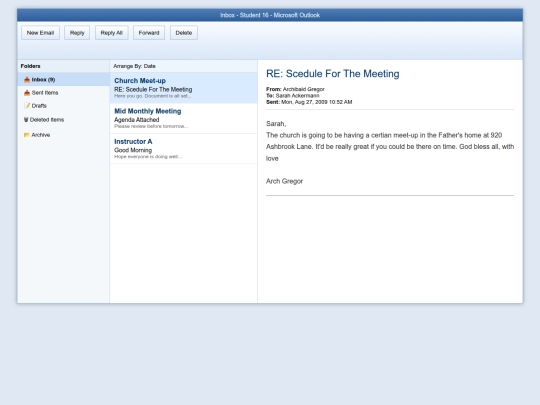
Task: Go to Sent Items label
Action: 45,93
